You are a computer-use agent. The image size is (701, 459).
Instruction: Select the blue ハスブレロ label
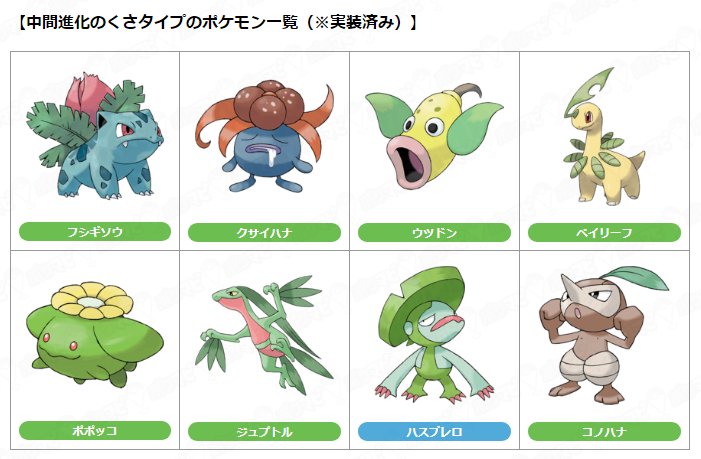coord(434,432)
